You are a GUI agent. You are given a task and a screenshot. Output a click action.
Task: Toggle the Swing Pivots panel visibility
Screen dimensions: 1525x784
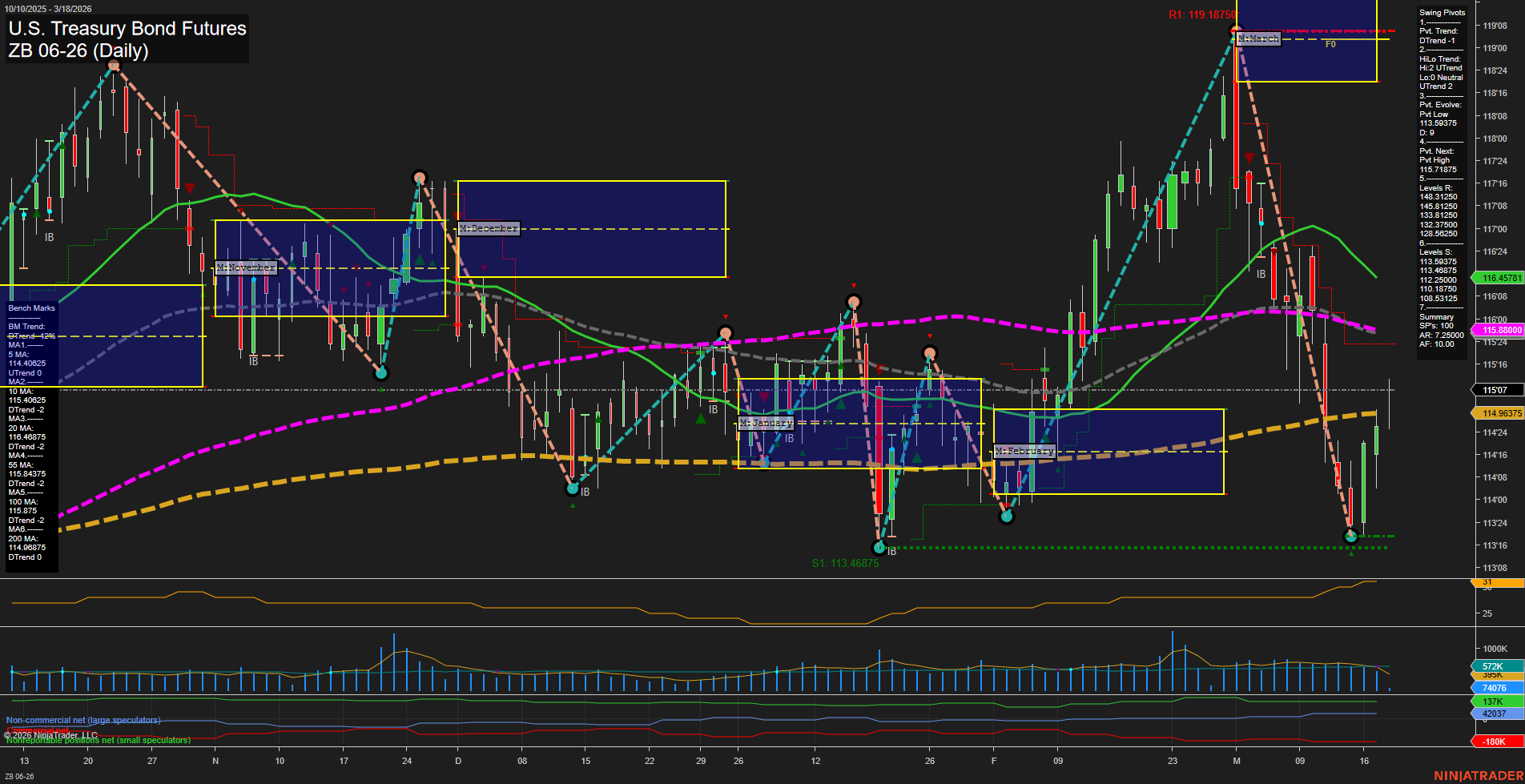(1442, 12)
